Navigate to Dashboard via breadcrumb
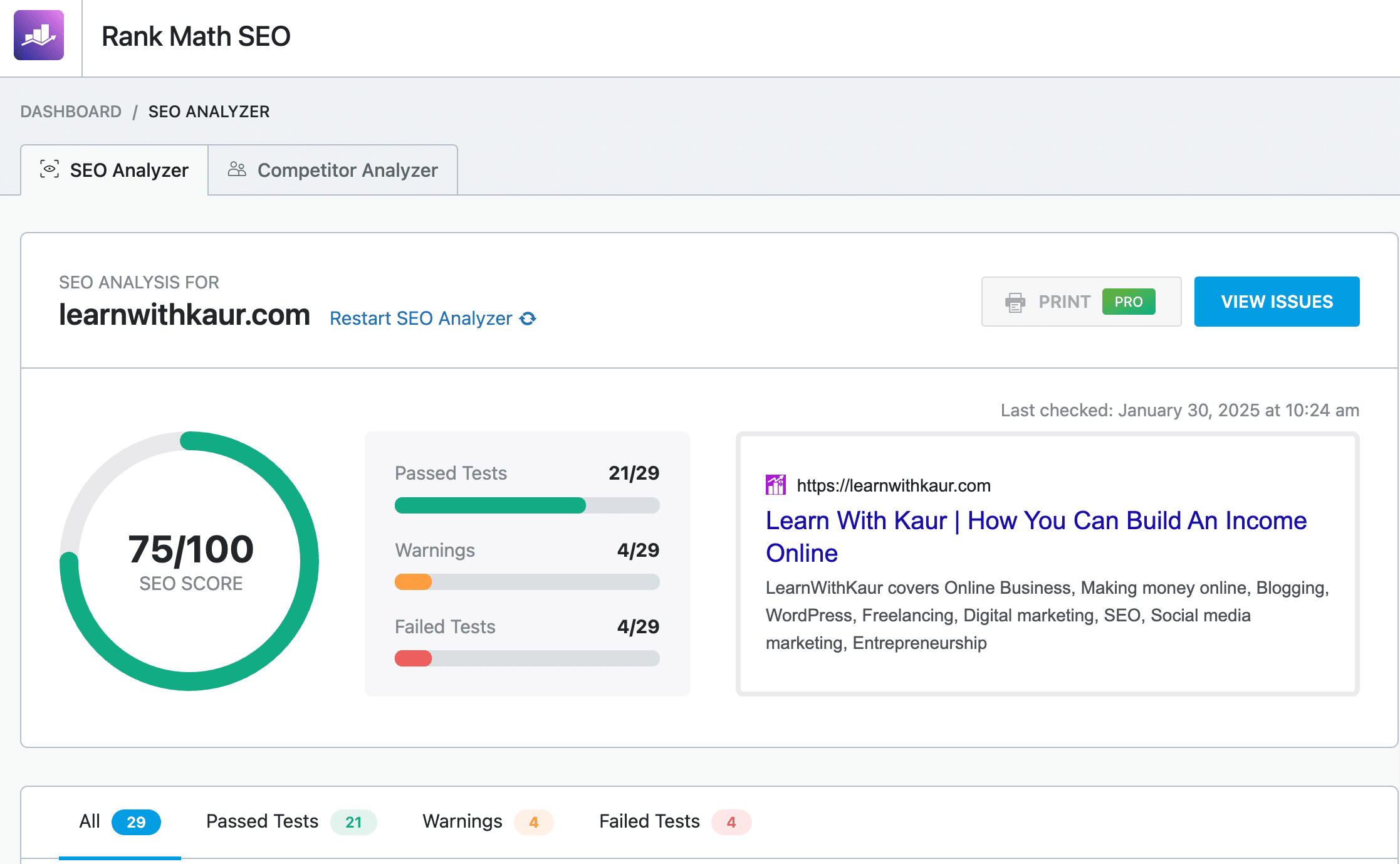The image size is (1400, 864). pyautogui.click(x=70, y=111)
